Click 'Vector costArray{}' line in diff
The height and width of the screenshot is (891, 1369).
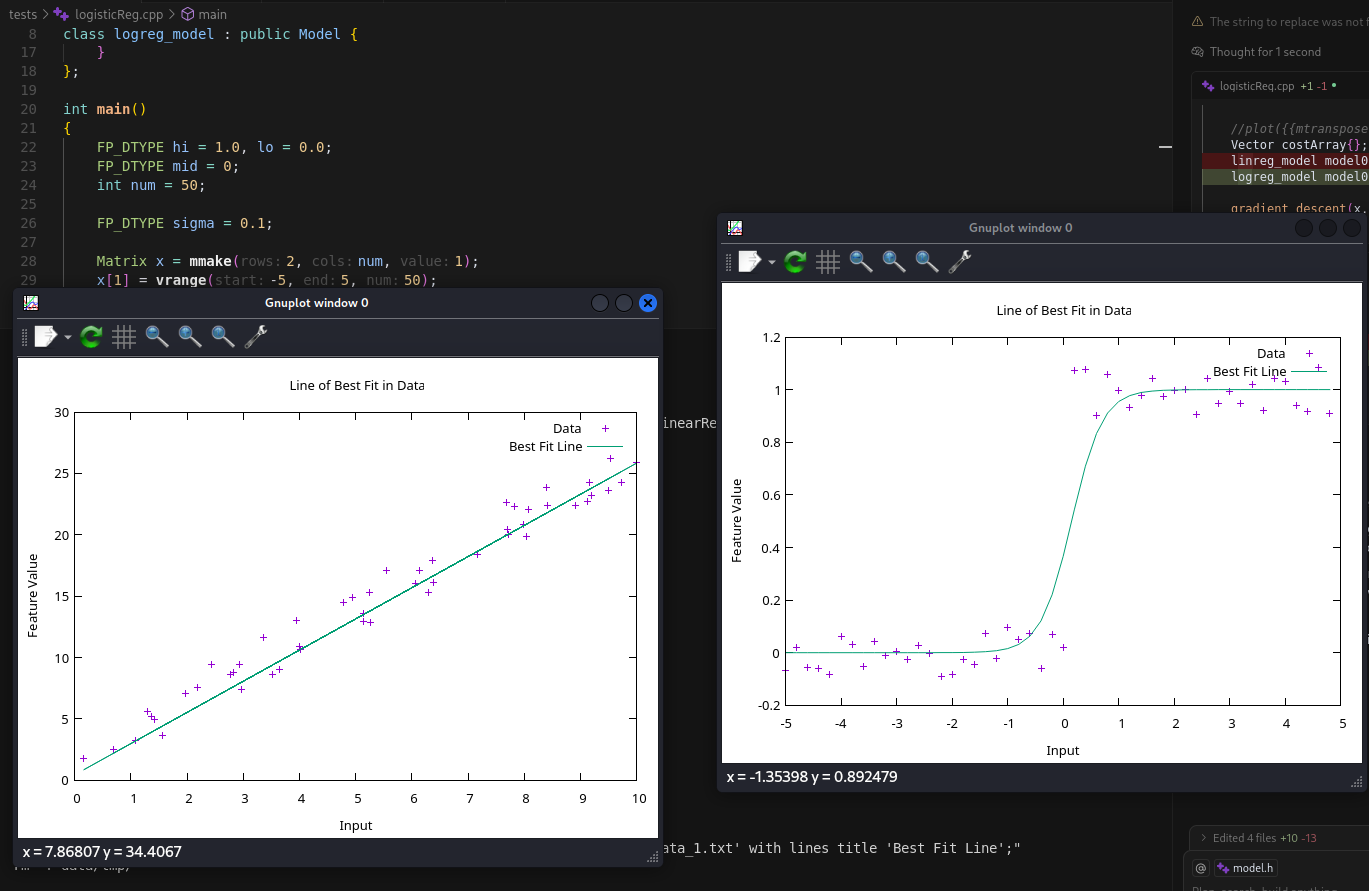click(x=1298, y=145)
